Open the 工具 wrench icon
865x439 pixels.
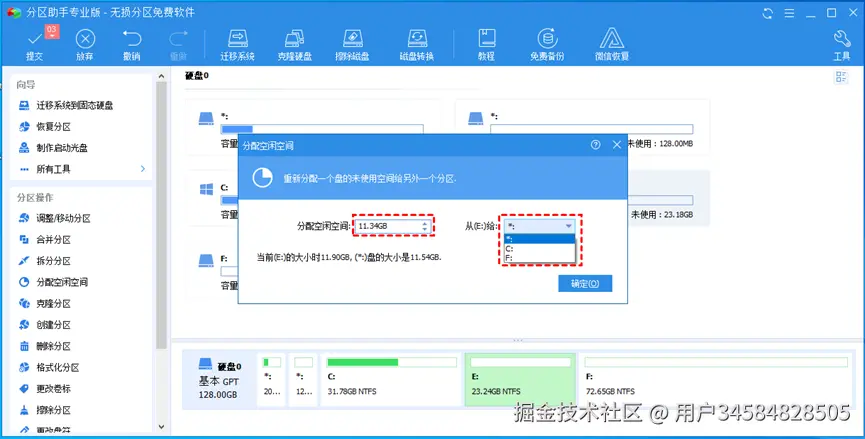click(842, 44)
